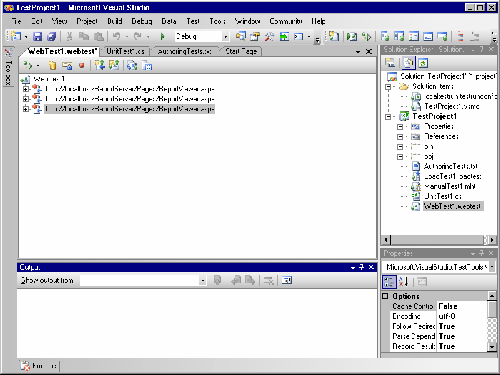Screen dimensions: 500x375
Task: Click the Categorized view icon in Properties
Action: pyautogui.click(x=389, y=282)
